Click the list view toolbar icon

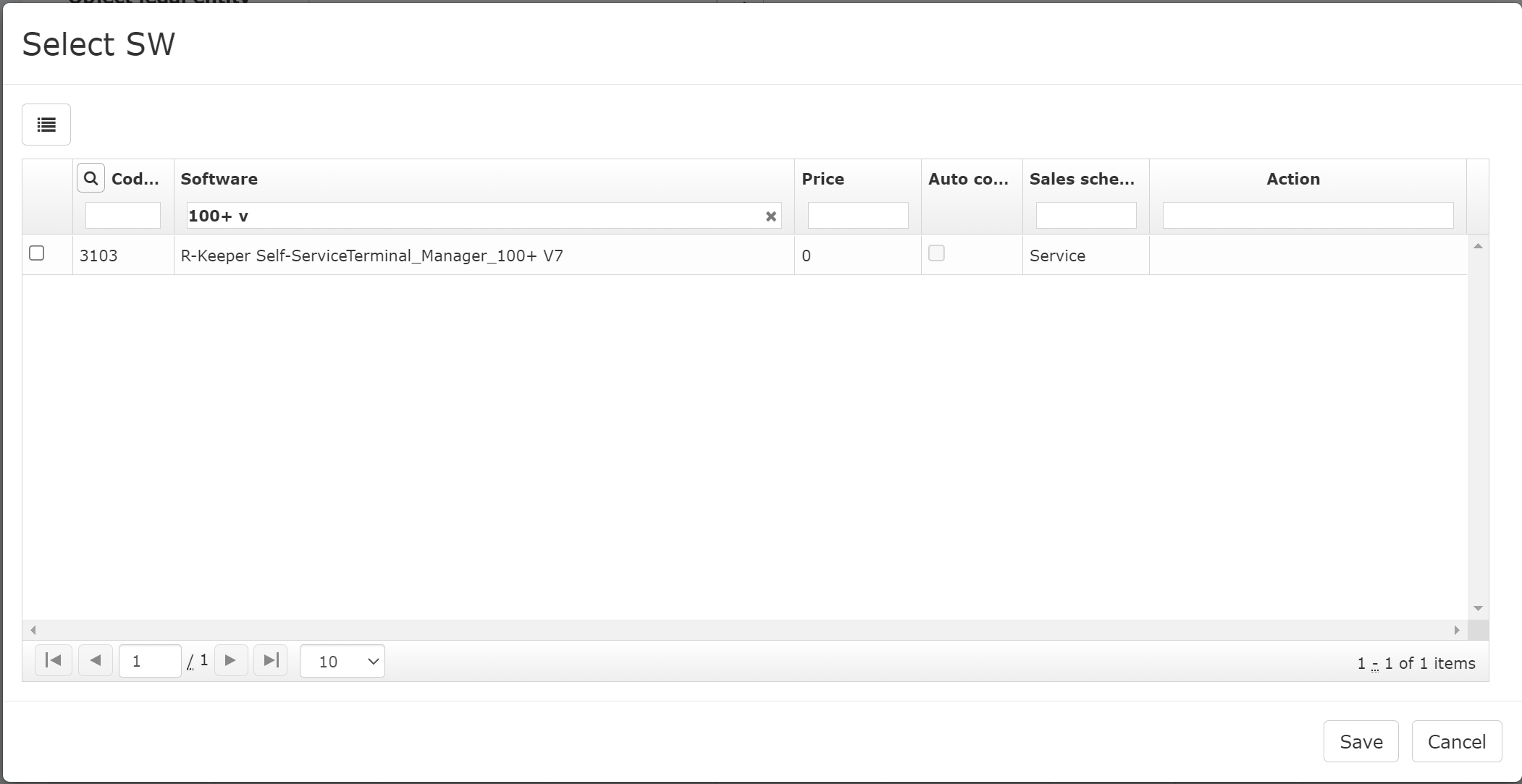(x=46, y=125)
